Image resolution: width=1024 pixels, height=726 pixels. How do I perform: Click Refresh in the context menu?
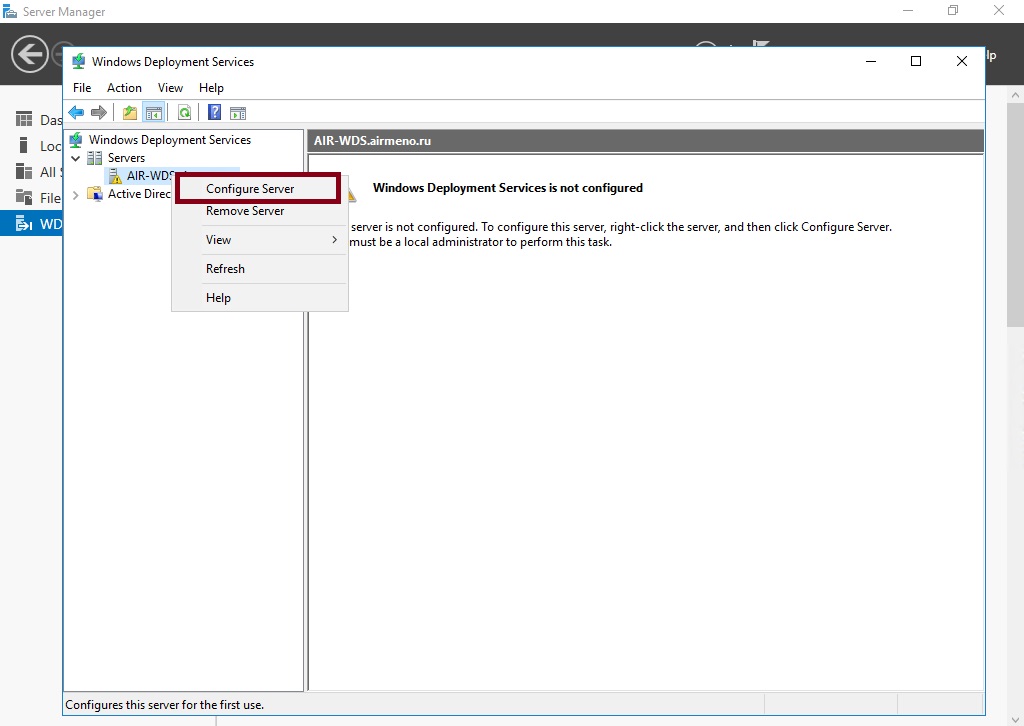[225, 269]
